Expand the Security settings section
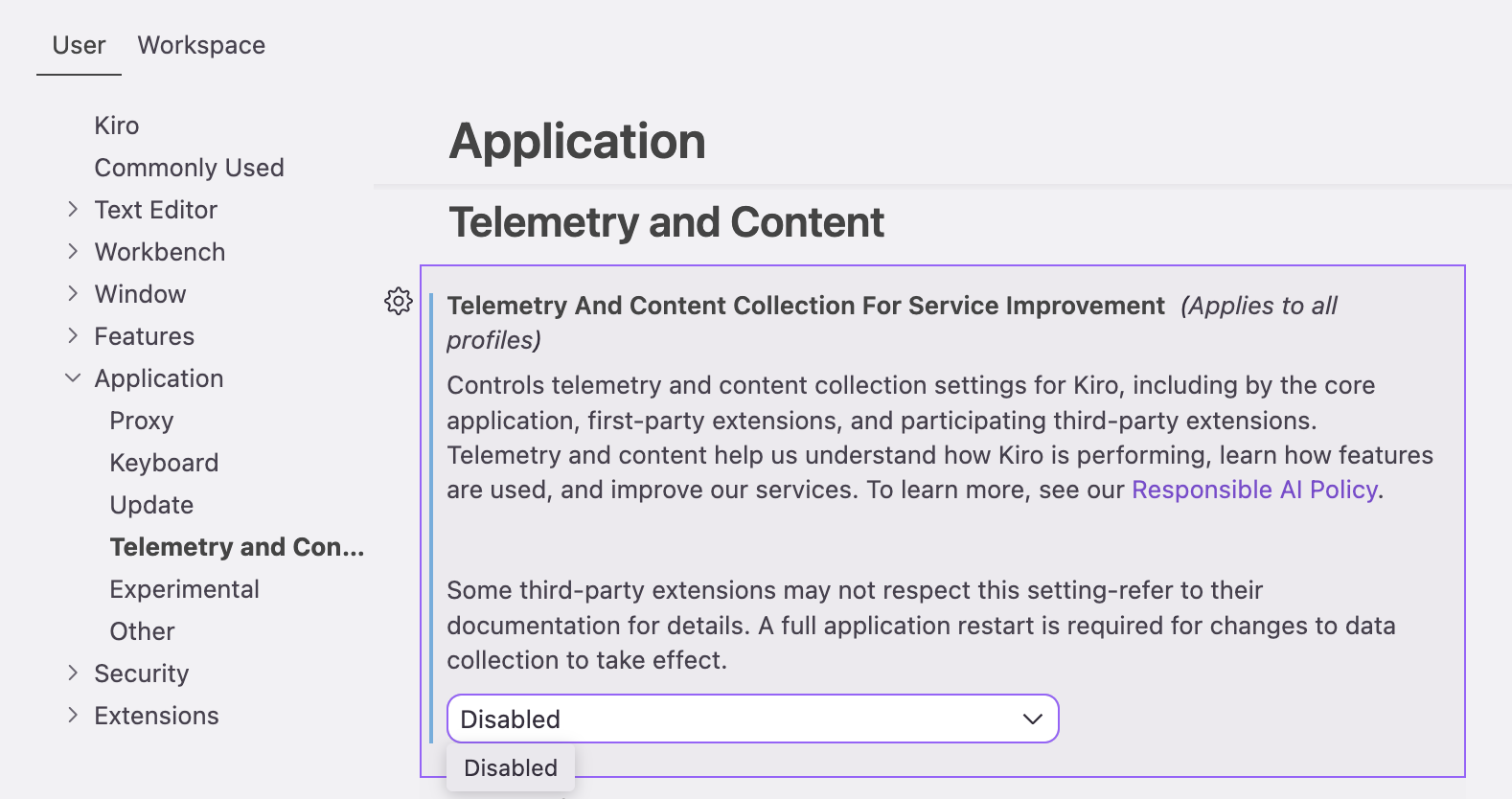 click(x=73, y=673)
